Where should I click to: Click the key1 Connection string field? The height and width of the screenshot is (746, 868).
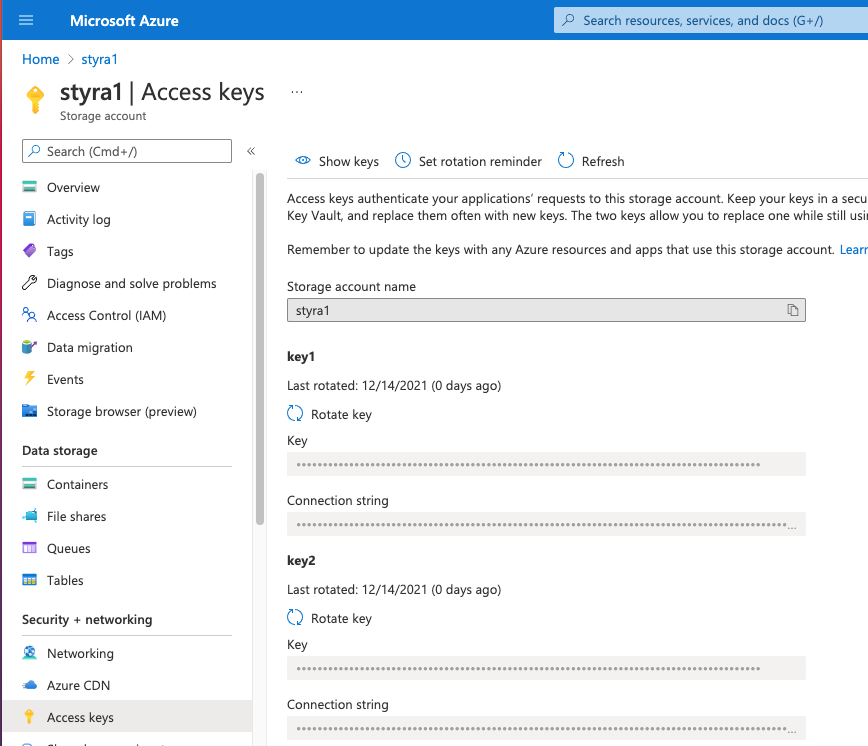click(546, 524)
